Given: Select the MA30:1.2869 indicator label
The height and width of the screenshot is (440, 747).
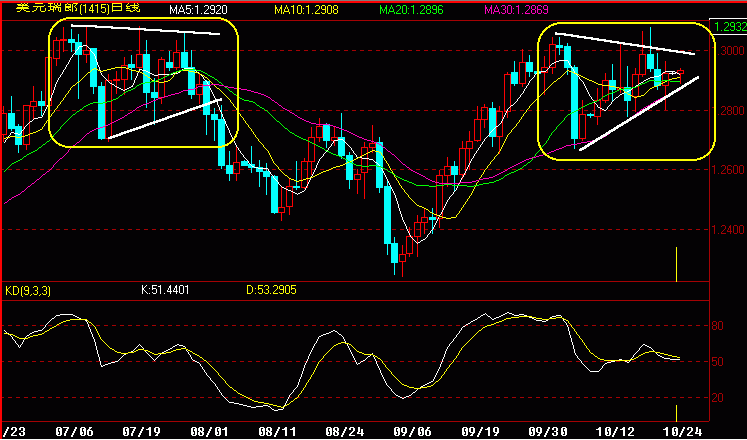Looking at the screenshot, I should point(517,9).
